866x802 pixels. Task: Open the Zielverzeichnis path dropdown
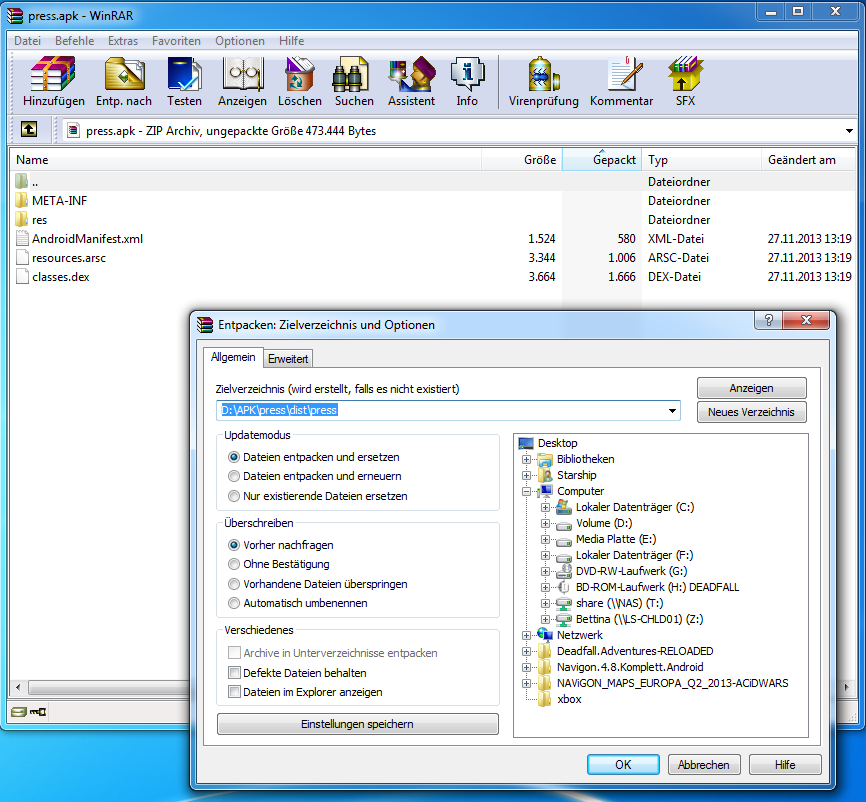pos(671,411)
